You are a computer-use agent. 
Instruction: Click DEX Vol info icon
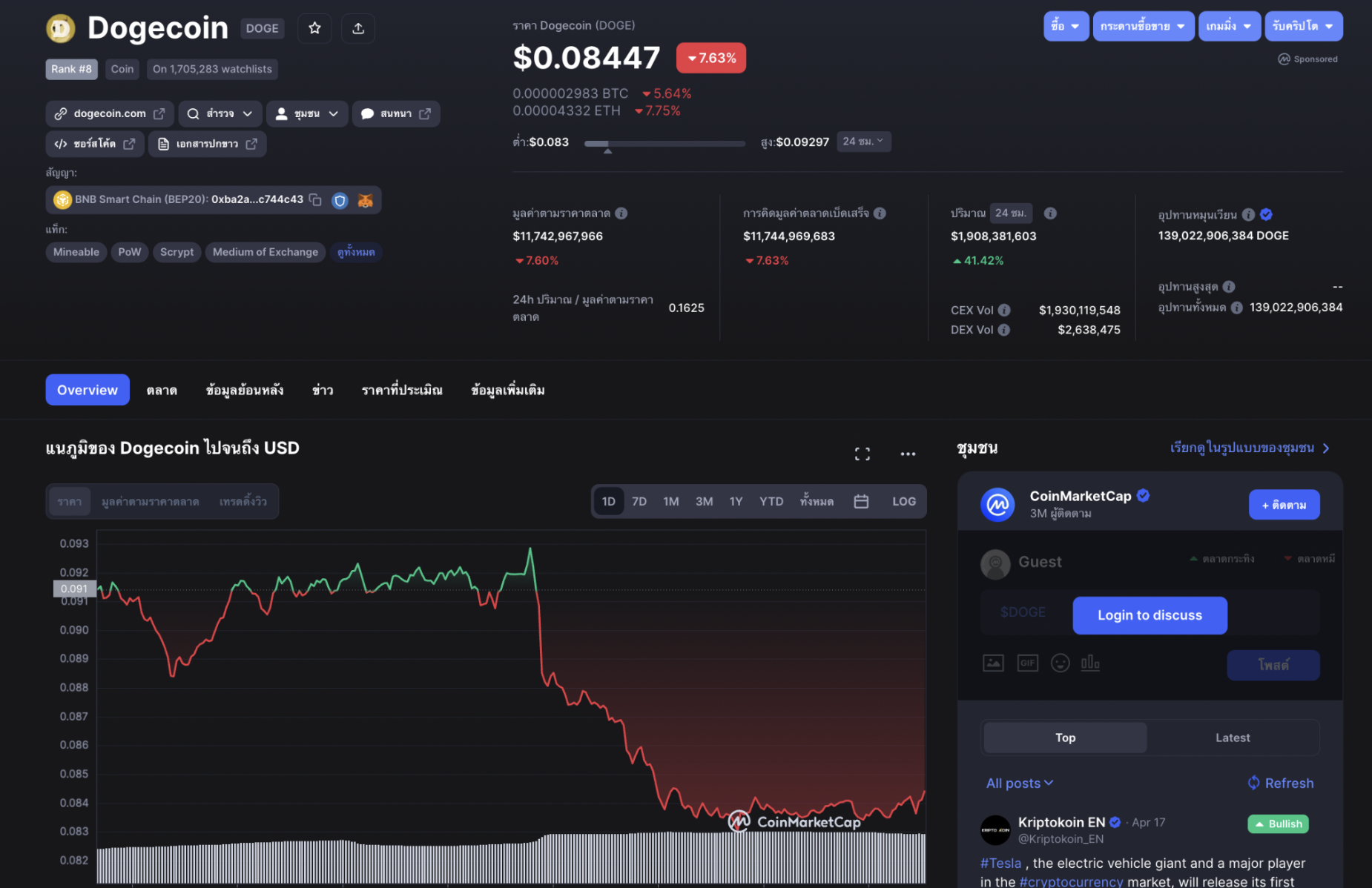tap(1004, 330)
